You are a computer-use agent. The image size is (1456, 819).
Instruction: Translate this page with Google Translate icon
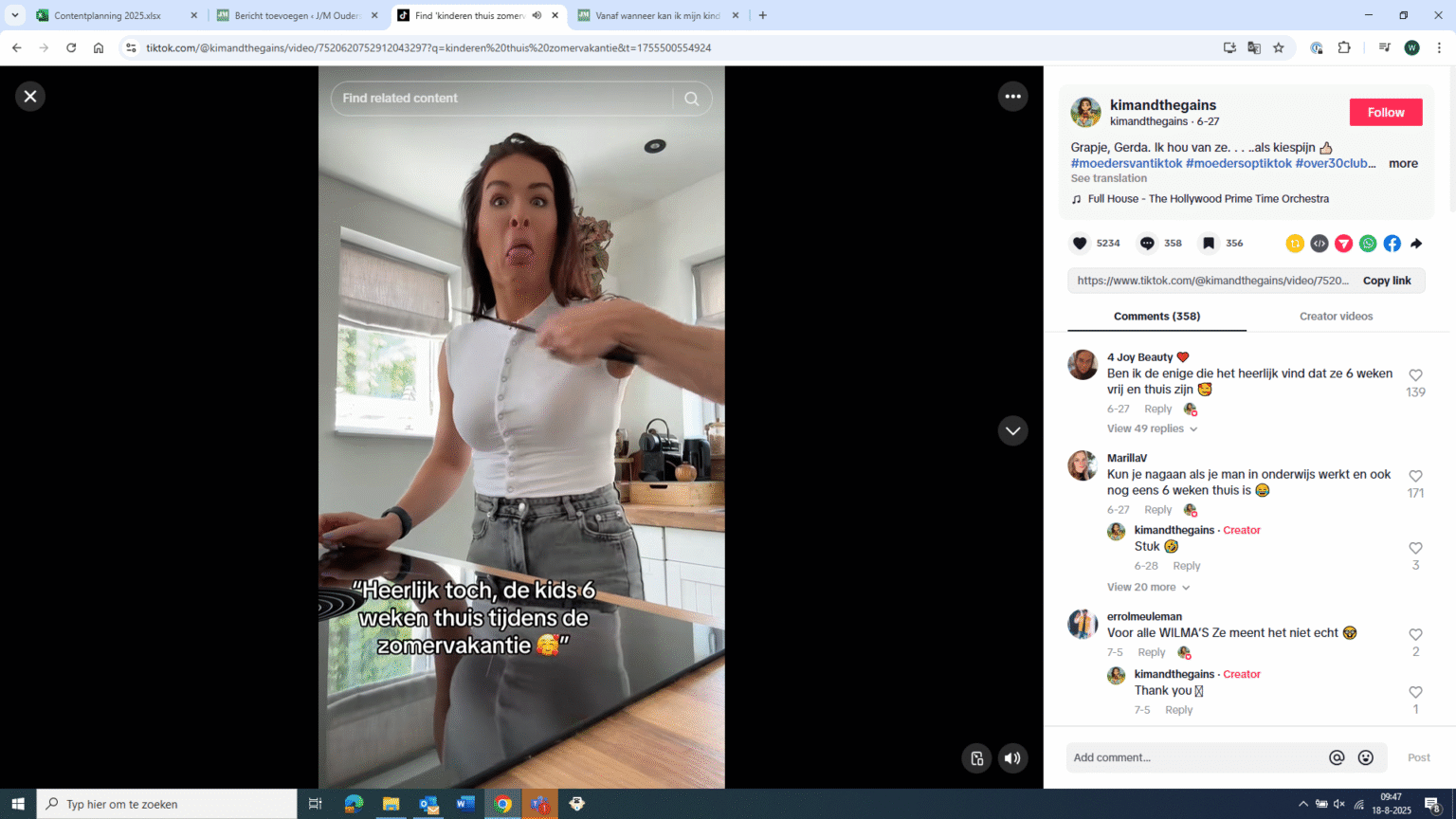pyautogui.click(x=1254, y=47)
